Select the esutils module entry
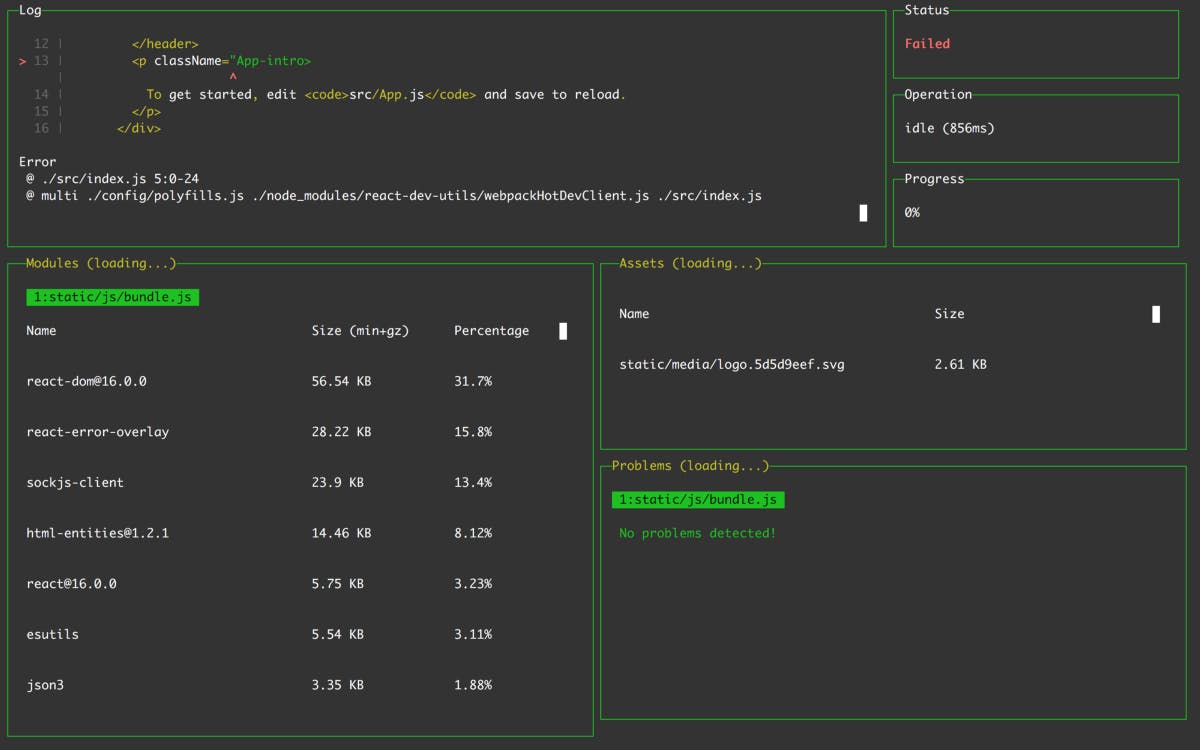 coord(52,634)
